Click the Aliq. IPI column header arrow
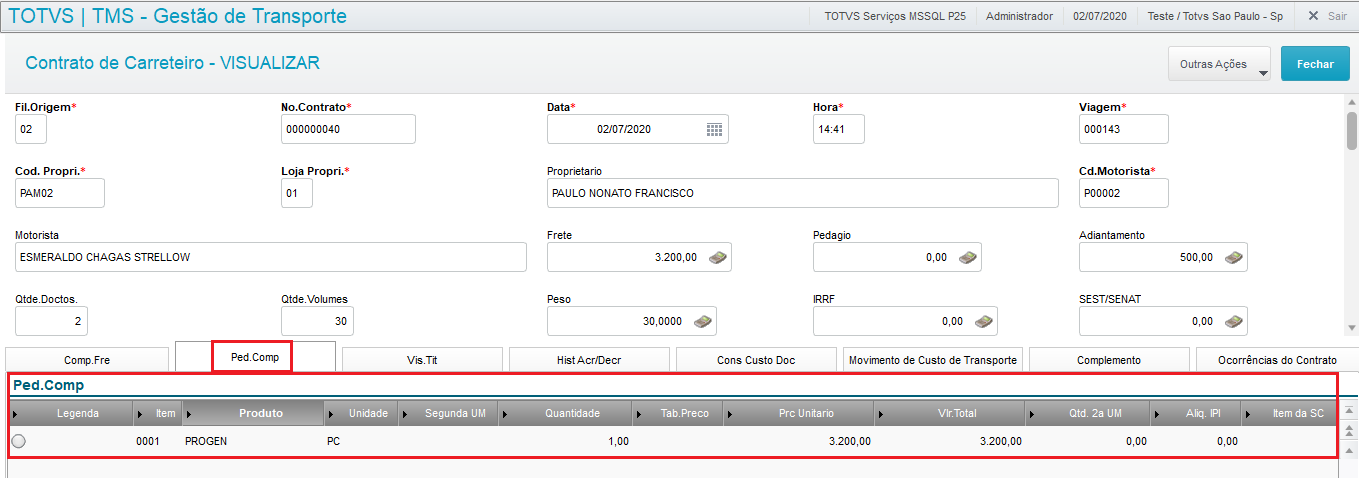Screen dimensions: 1359x478 pyautogui.click(x=1155, y=413)
